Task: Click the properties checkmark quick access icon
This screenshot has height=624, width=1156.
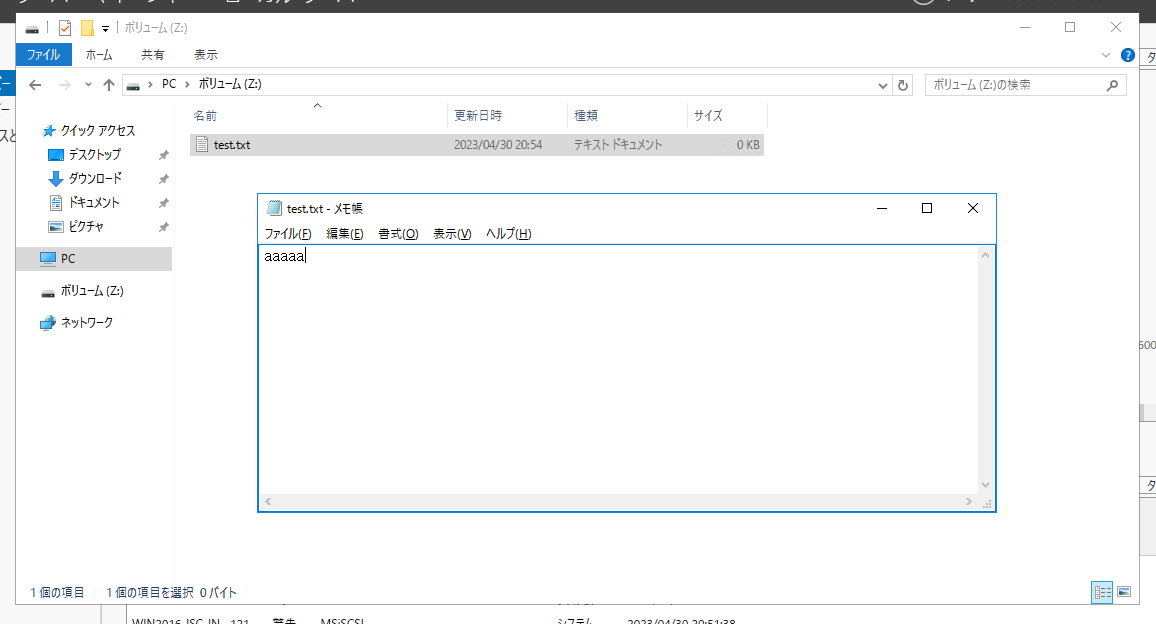Action: tap(65, 28)
